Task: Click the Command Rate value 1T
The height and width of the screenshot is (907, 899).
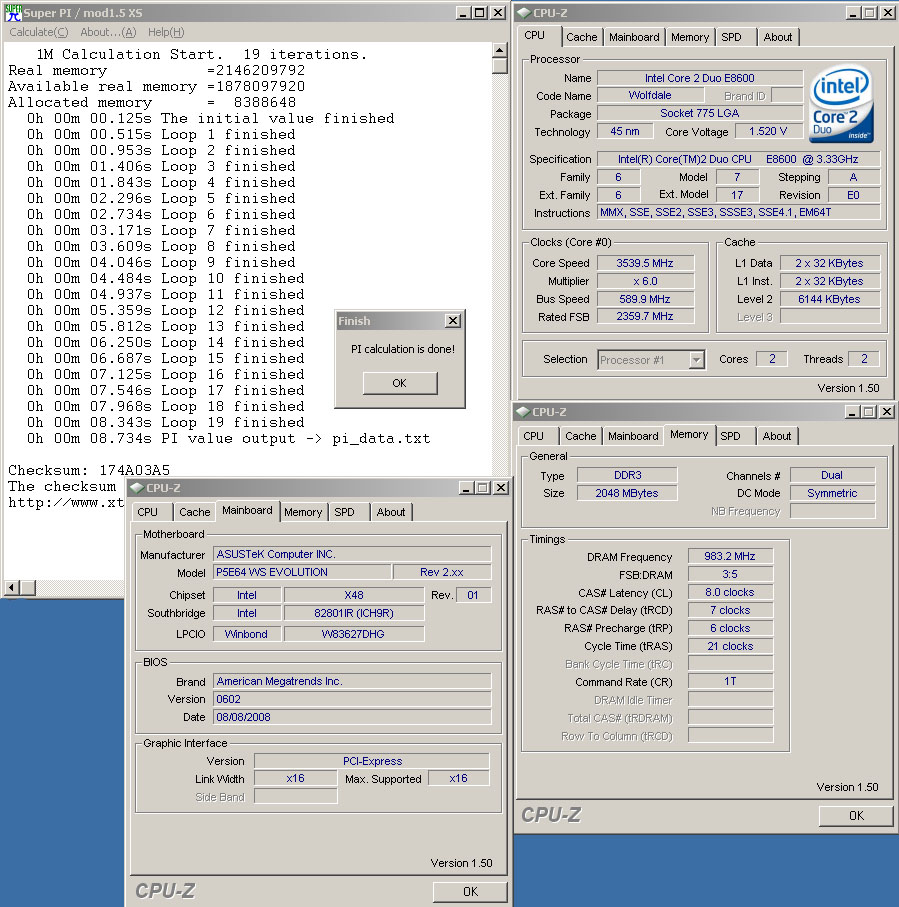Action: [x=730, y=681]
